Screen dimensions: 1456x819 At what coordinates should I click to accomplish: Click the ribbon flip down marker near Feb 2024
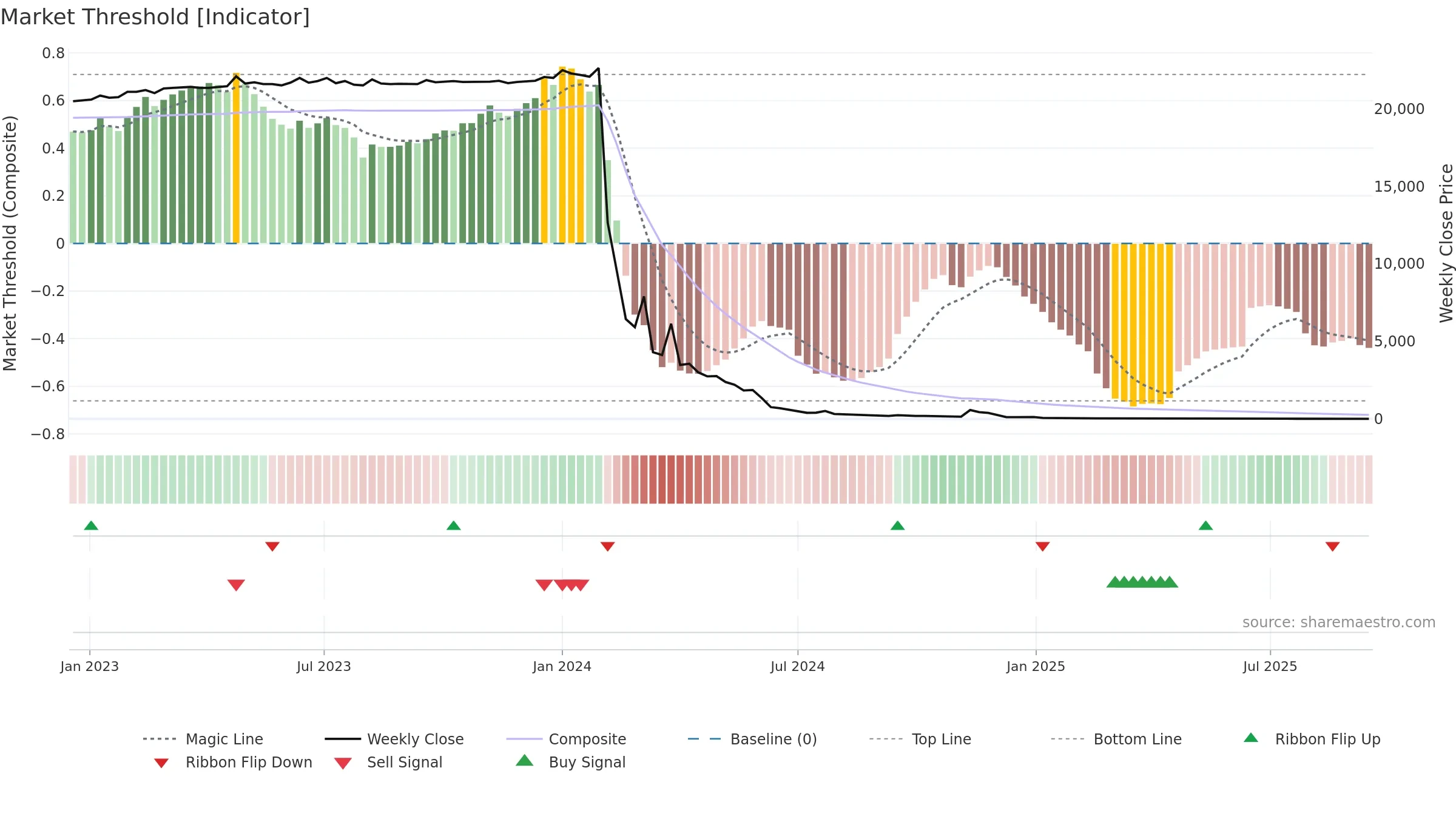coord(608,547)
